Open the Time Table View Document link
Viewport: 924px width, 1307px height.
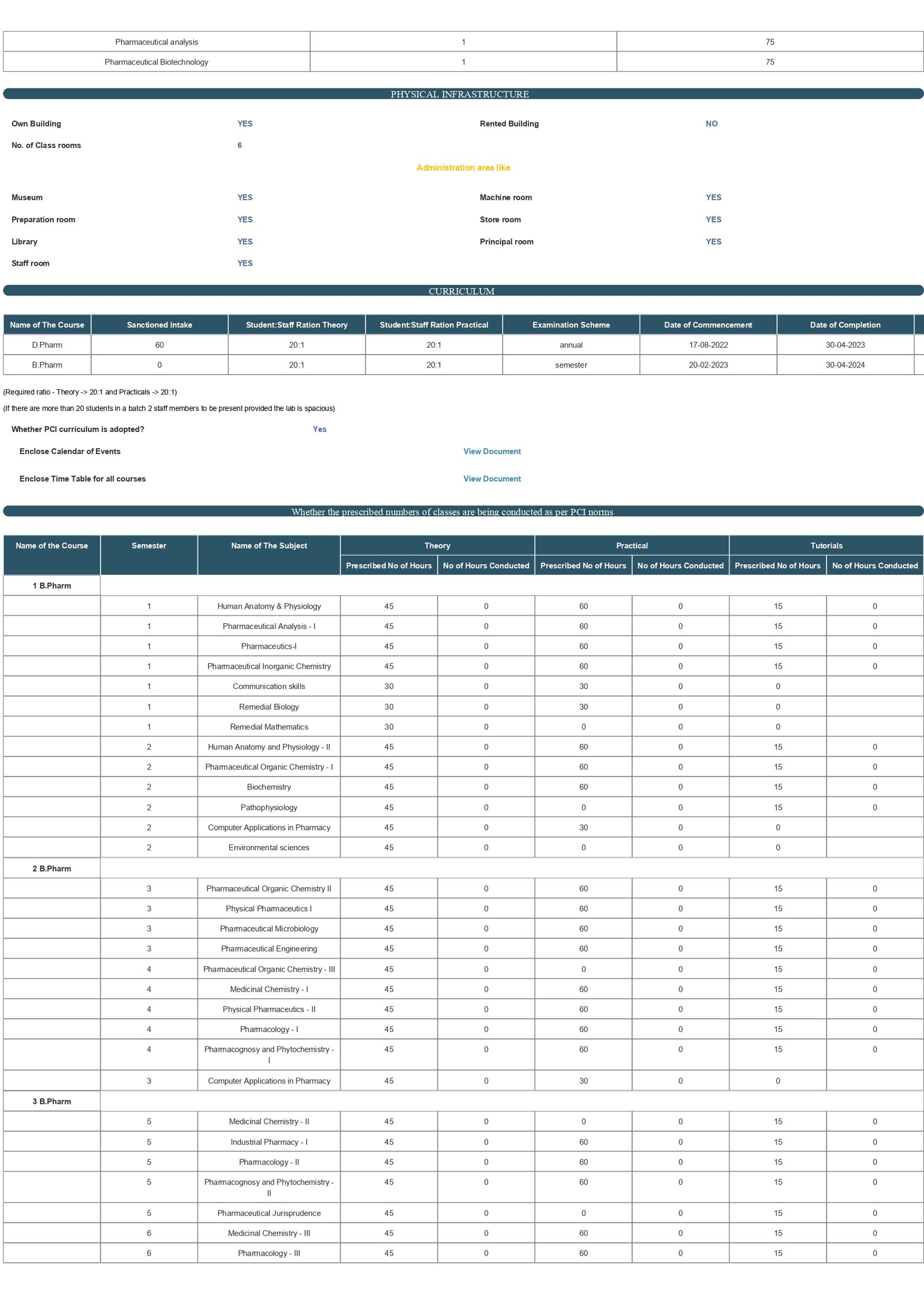(x=491, y=478)
